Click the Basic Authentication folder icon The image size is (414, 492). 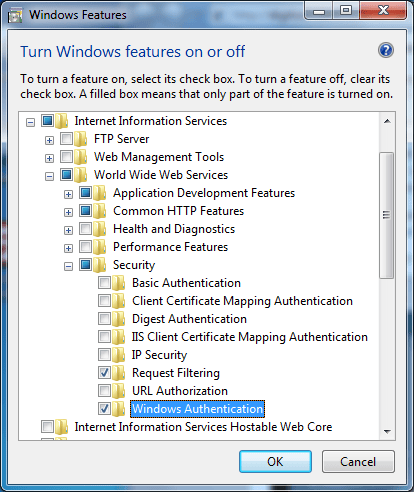coord(119,283)
